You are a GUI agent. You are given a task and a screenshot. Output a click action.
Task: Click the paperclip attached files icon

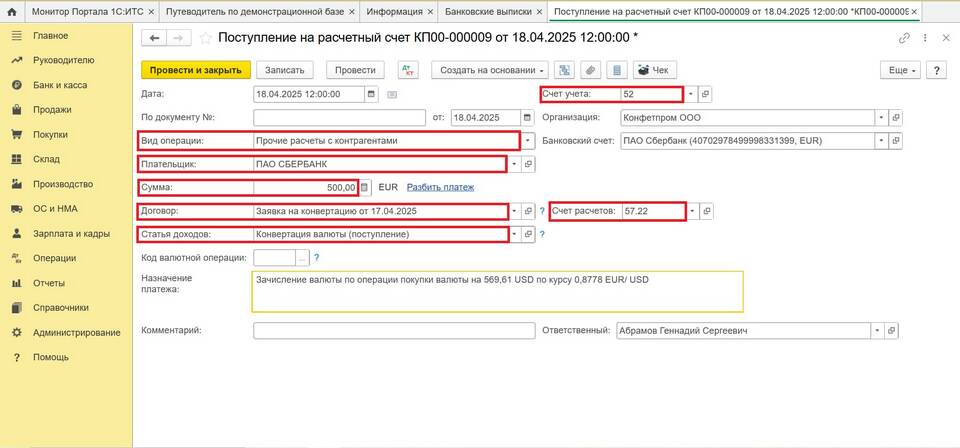tap(591, 71)
